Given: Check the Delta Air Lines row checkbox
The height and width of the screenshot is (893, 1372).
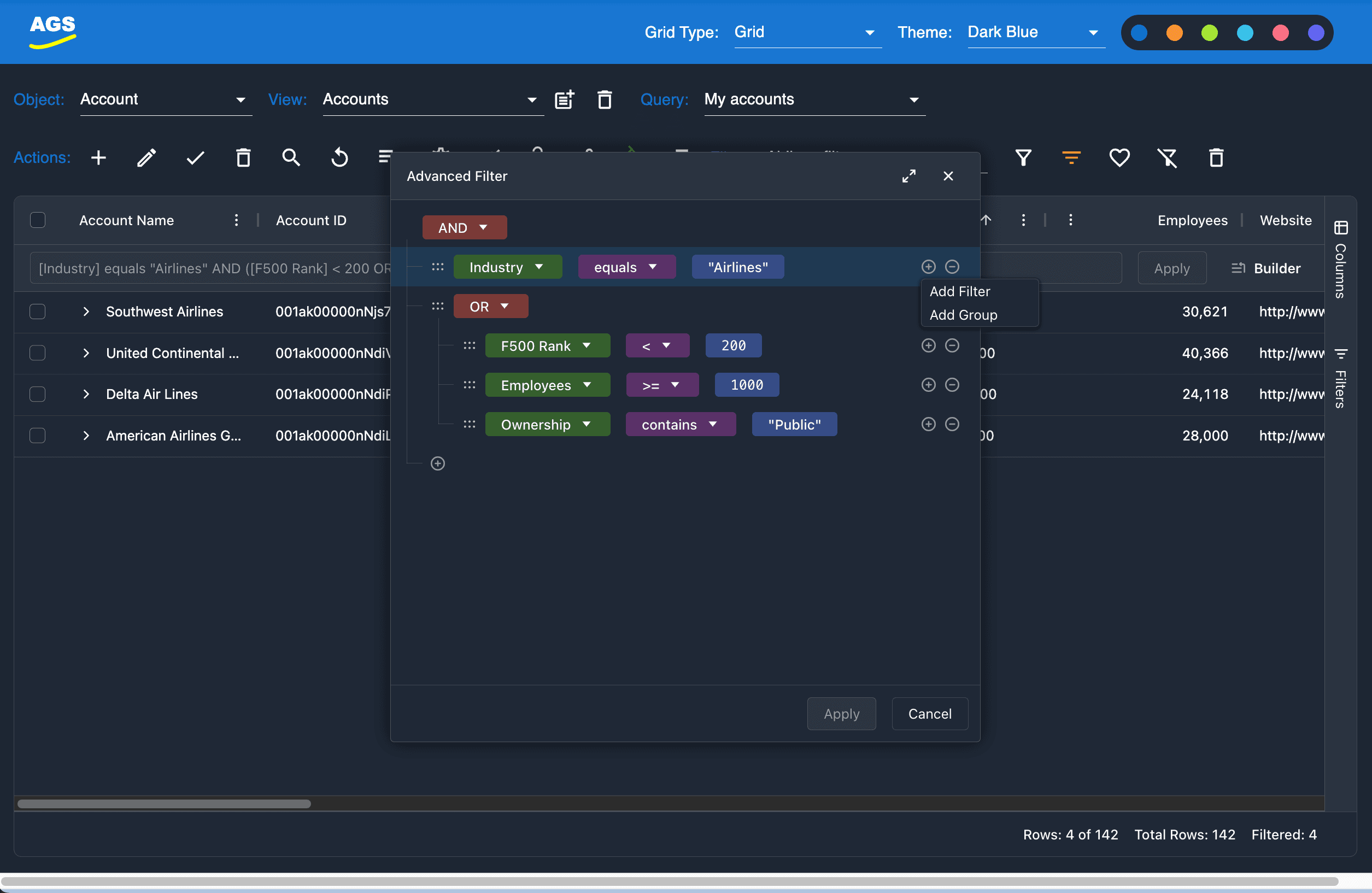Looking at the screenshot, I should coord(38,393).
